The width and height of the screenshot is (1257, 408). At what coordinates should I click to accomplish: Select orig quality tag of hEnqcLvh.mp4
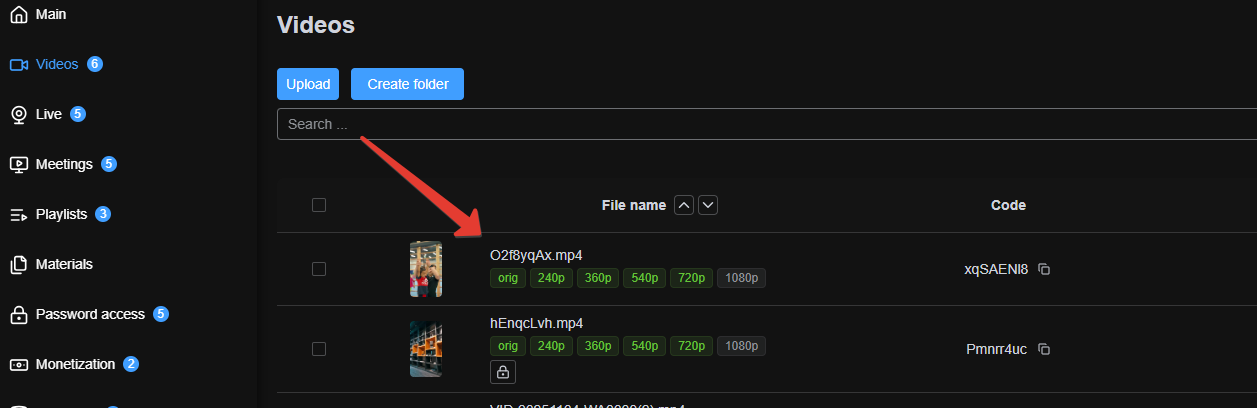507,346
